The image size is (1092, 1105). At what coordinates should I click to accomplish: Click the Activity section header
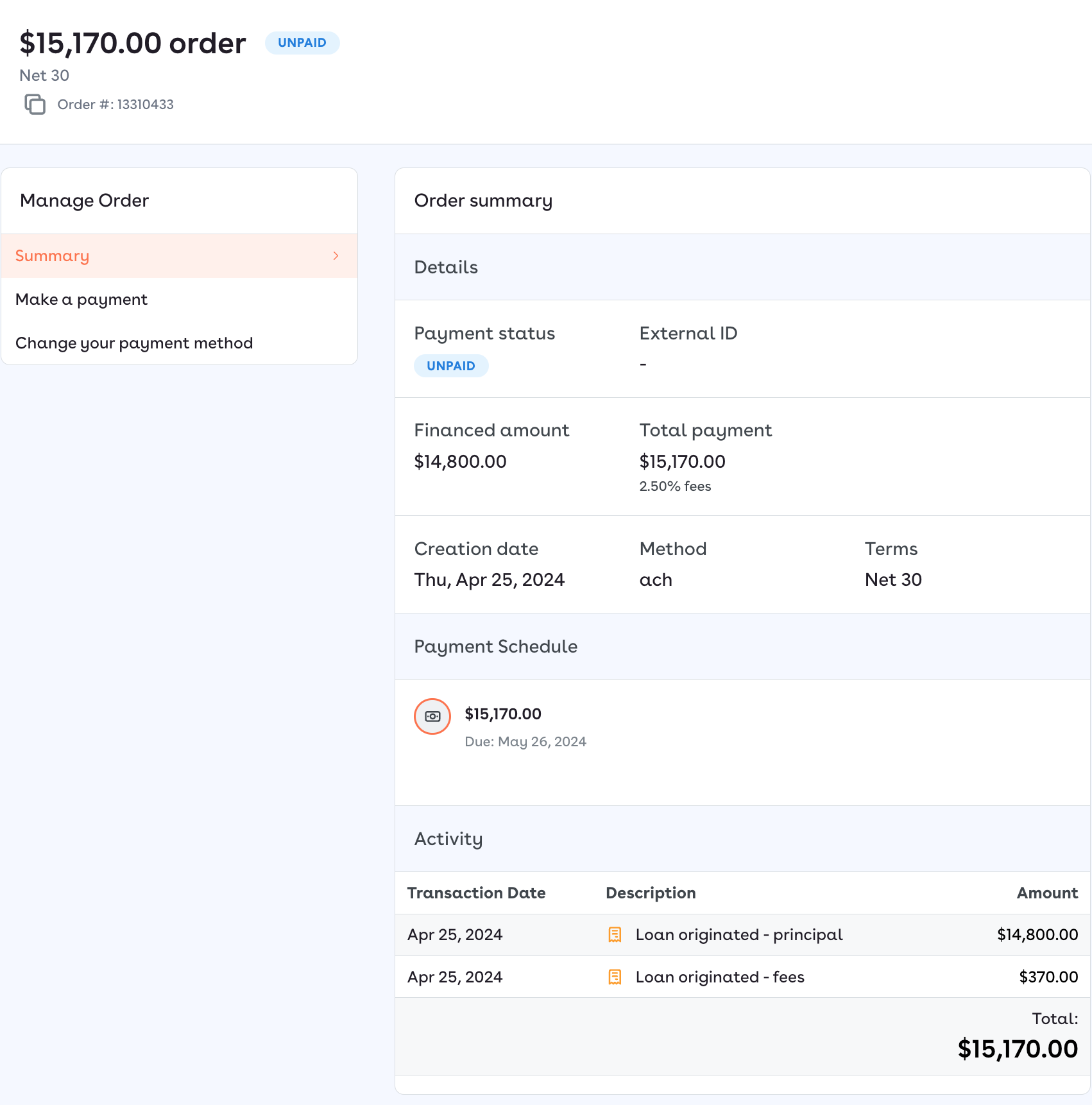(448, 839)
